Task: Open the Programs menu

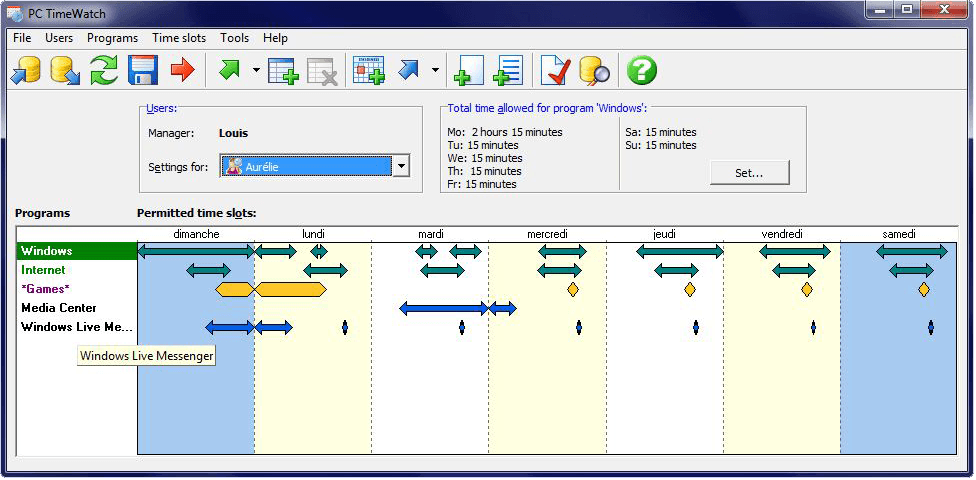Action: pos(112,38)
